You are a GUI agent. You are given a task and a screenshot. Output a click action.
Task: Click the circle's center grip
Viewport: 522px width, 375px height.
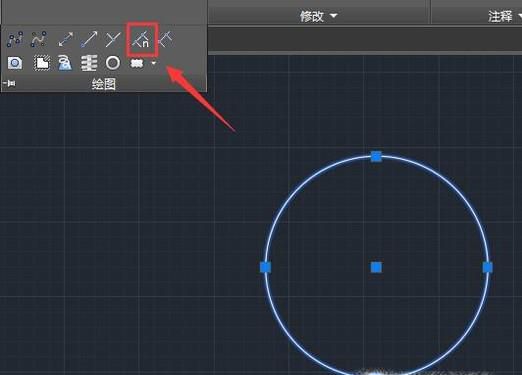point(376,267)
